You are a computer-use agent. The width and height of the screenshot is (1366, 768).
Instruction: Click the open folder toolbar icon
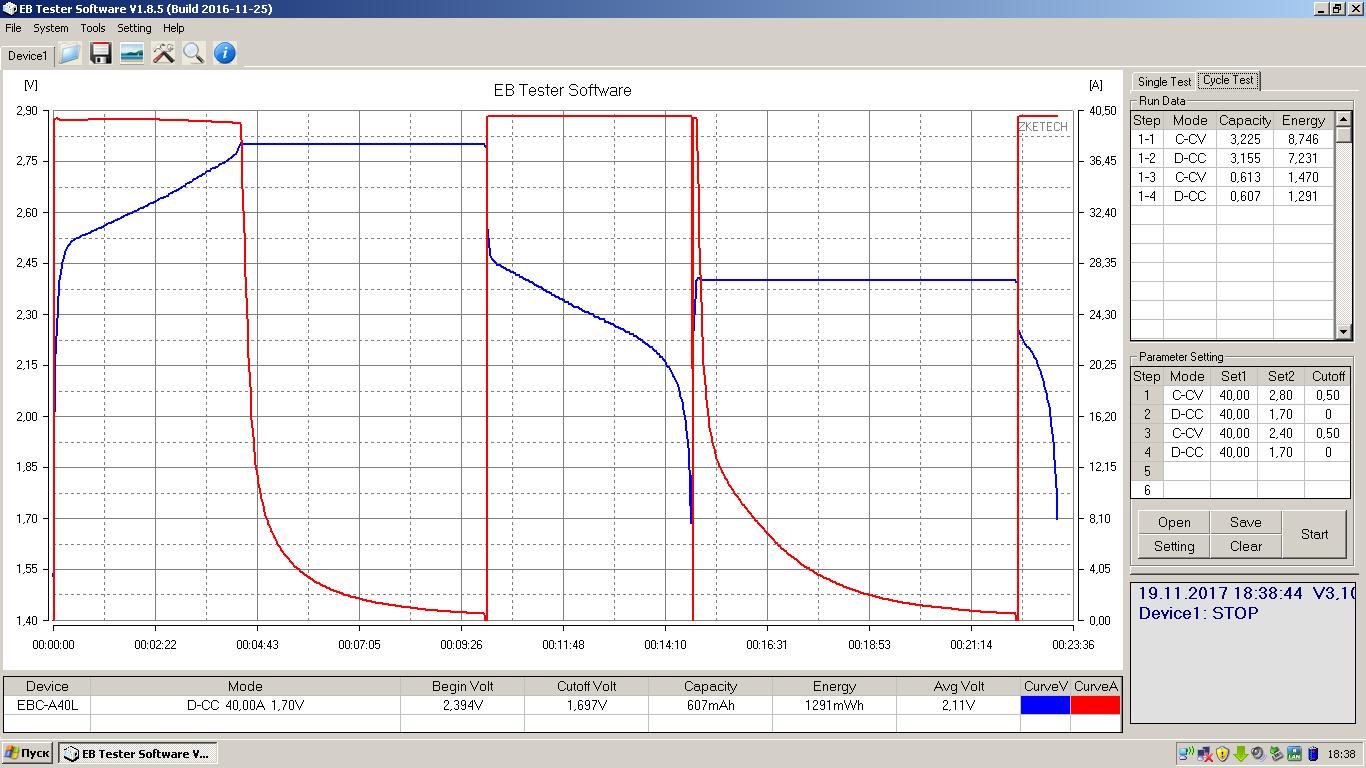70,54
